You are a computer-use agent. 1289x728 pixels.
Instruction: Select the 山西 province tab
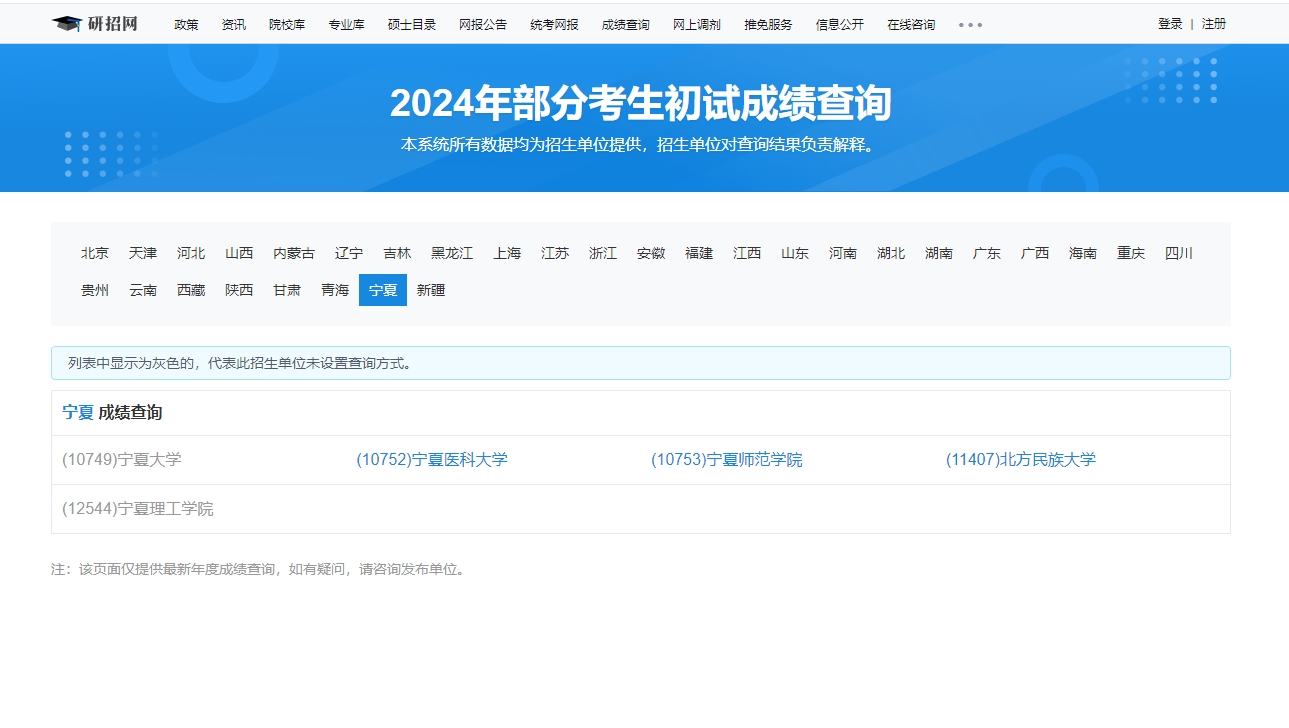click(x=239, y=253)
